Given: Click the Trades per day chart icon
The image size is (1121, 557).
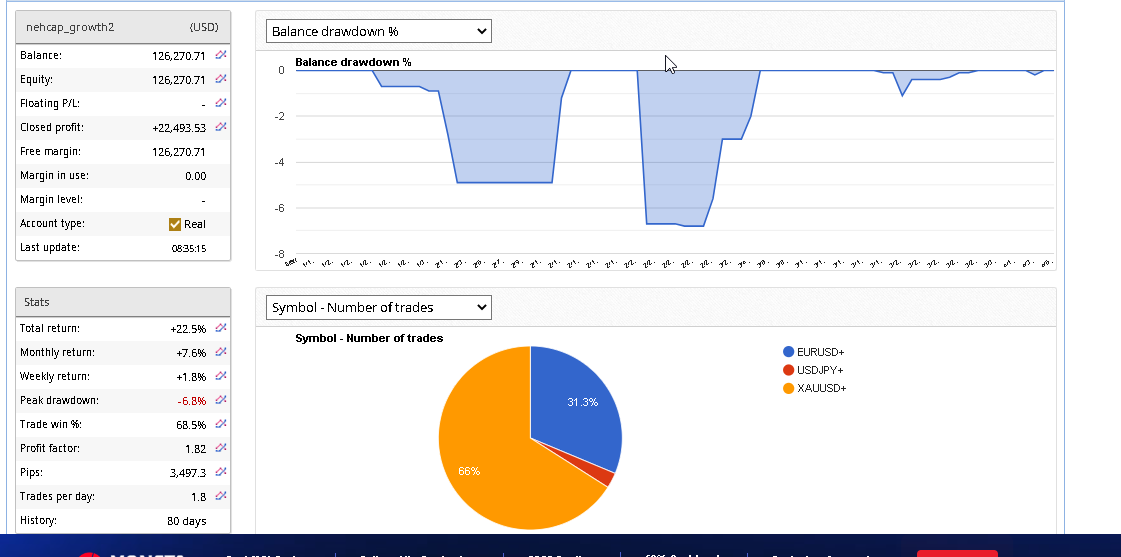Looking at the screenshot, I should click(221, 496).
